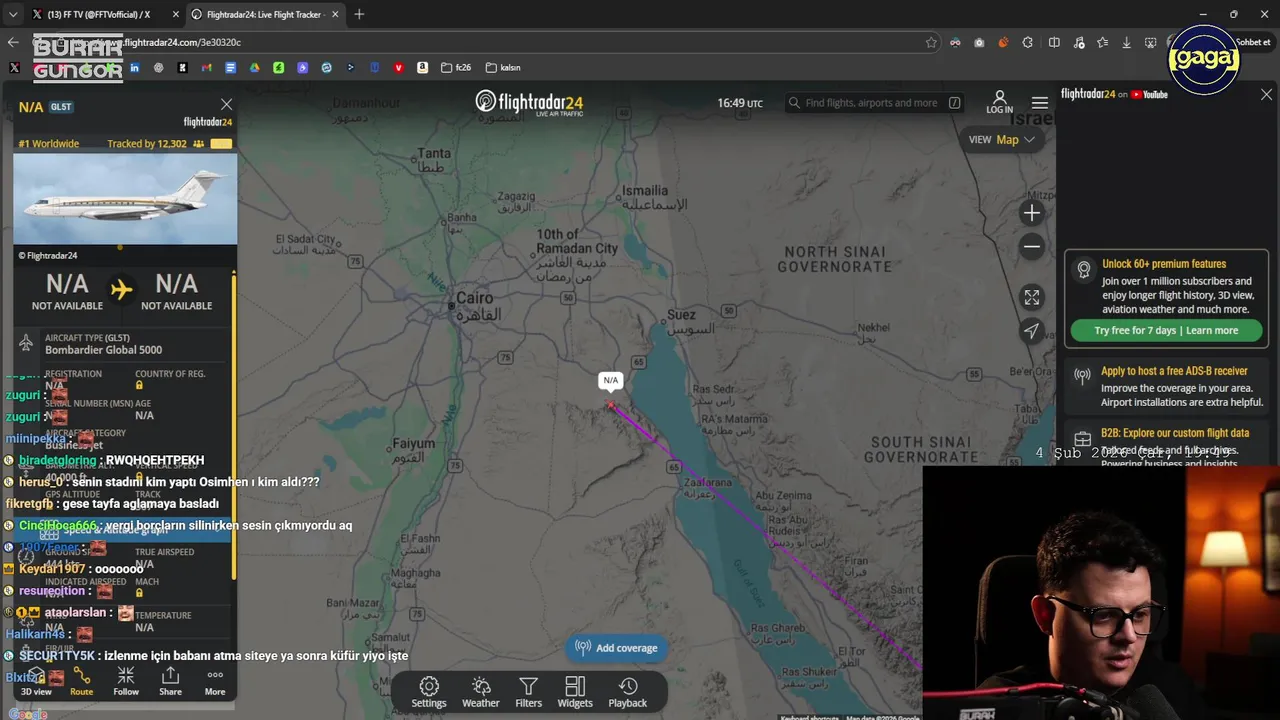Open the Filters funnel tool
Viewport: 1280px width, 720px height.
[x=528, y=692]
